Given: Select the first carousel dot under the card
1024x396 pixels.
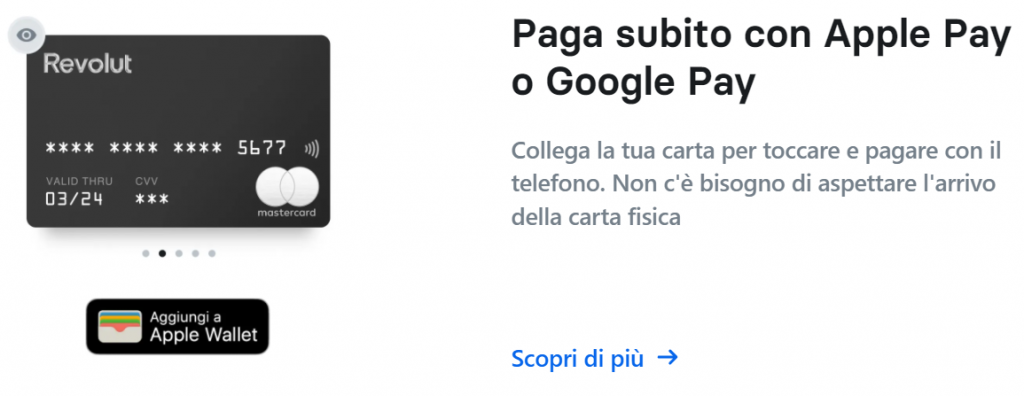Looking at the screenshot, I should point(146,254).
